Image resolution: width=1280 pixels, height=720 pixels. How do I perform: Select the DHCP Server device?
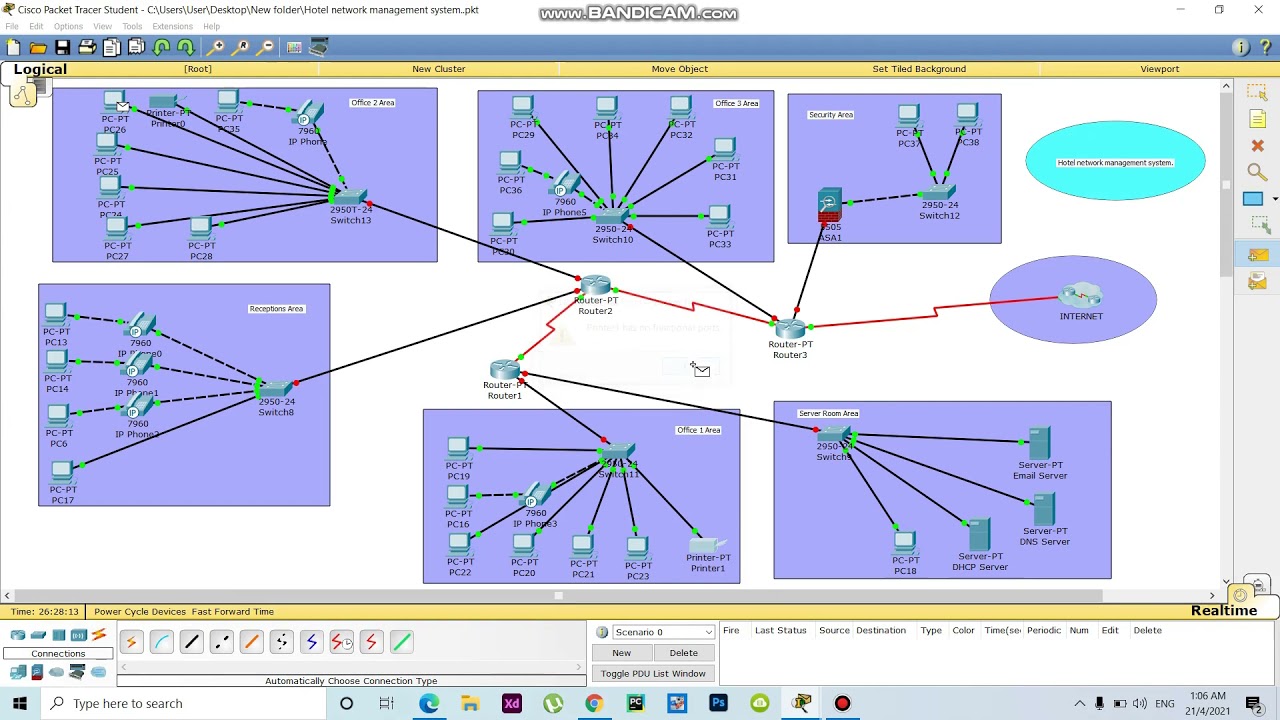978,535
